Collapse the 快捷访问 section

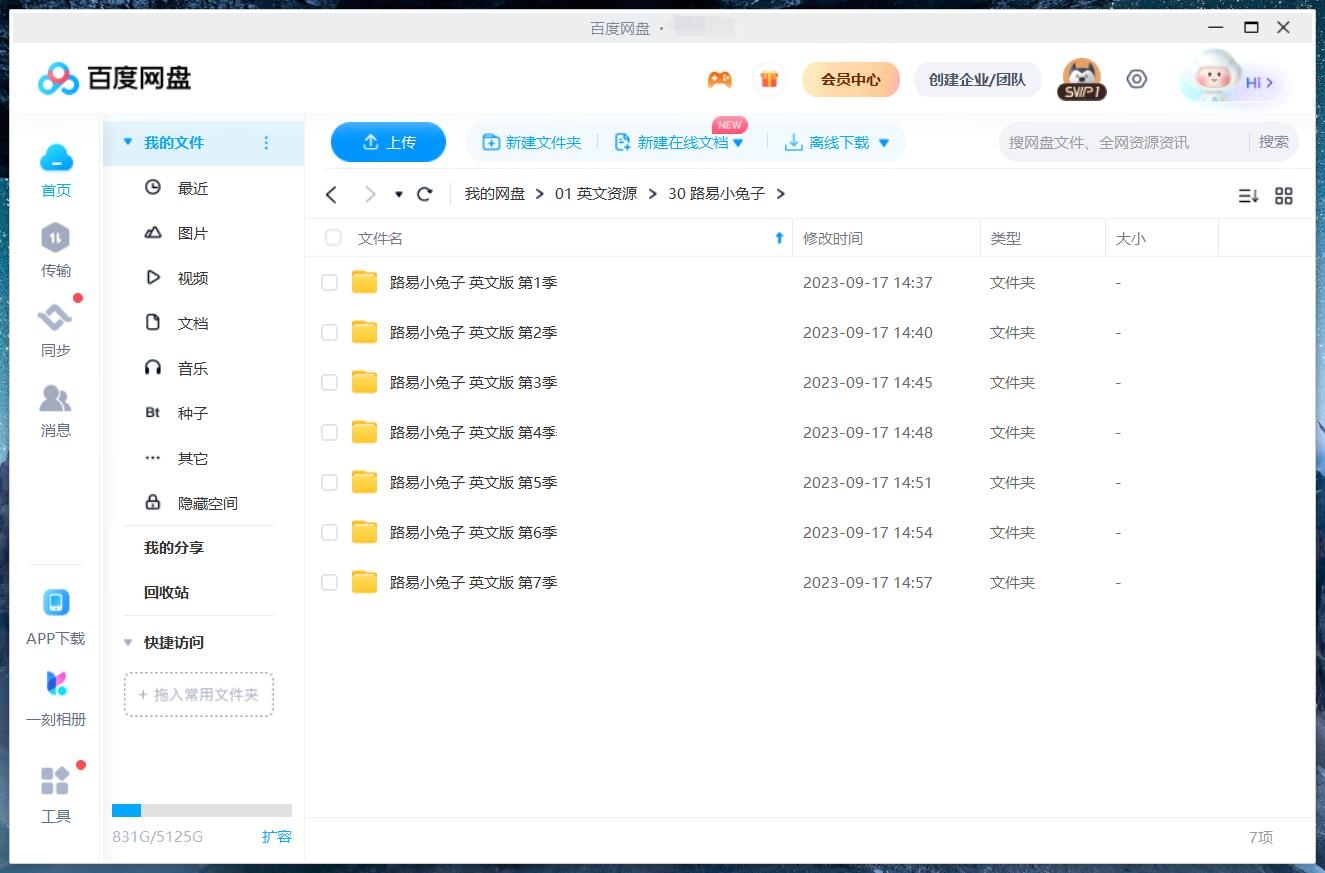[127, 643]
